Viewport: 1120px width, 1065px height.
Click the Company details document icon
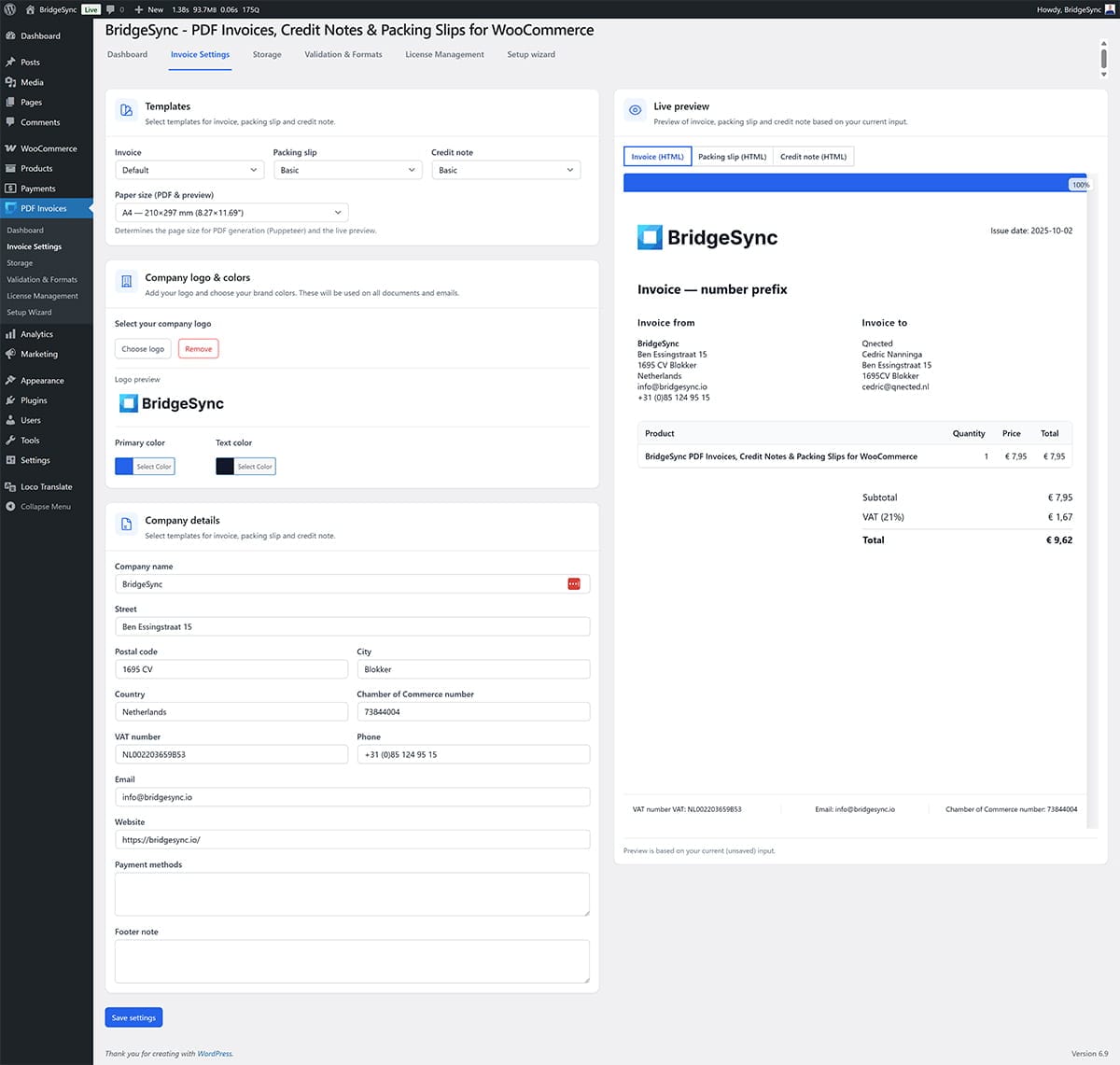(126, 525)
